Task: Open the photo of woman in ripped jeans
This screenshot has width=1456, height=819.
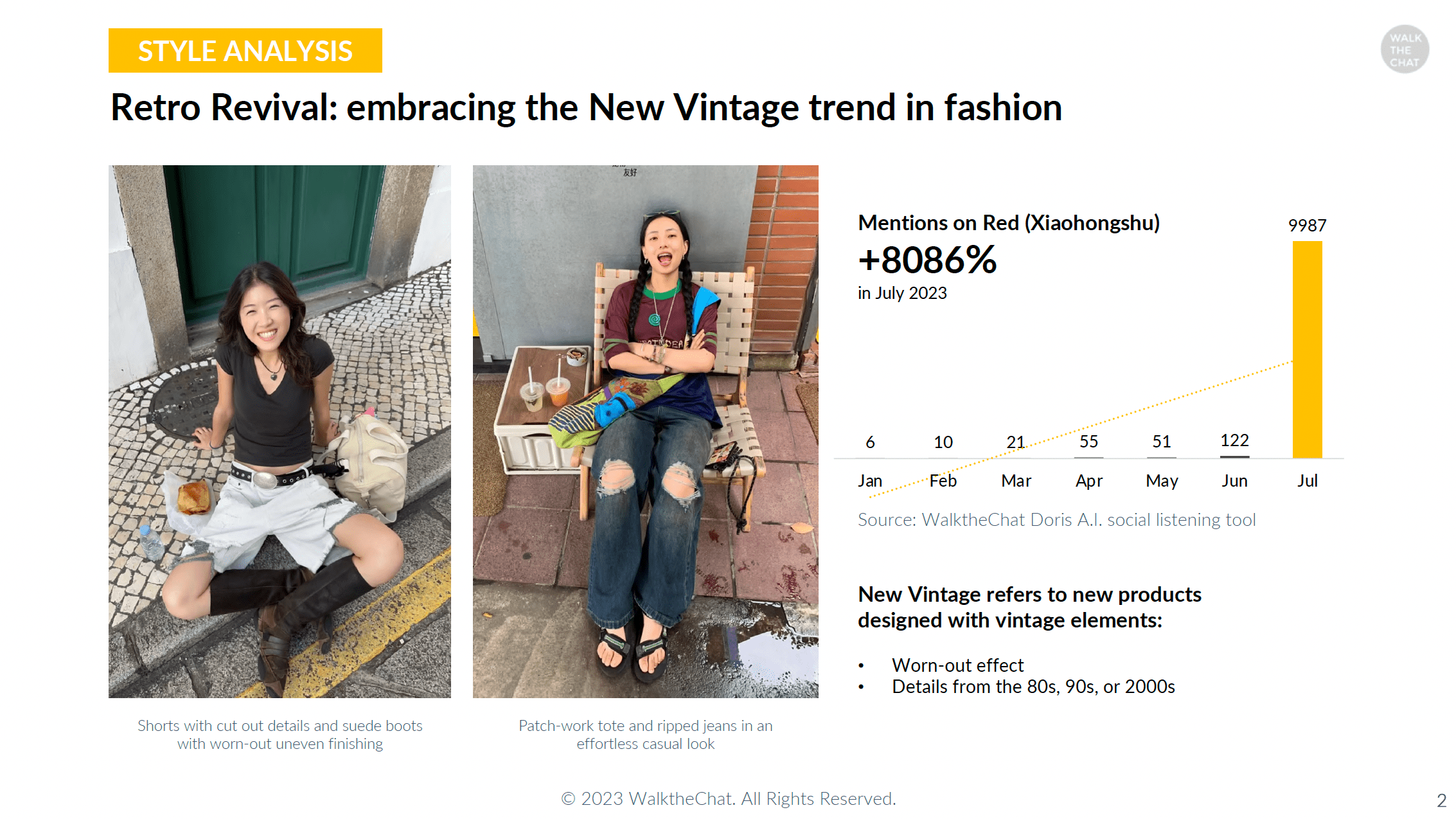Action: pyautogui.click(x=646, y=431)
